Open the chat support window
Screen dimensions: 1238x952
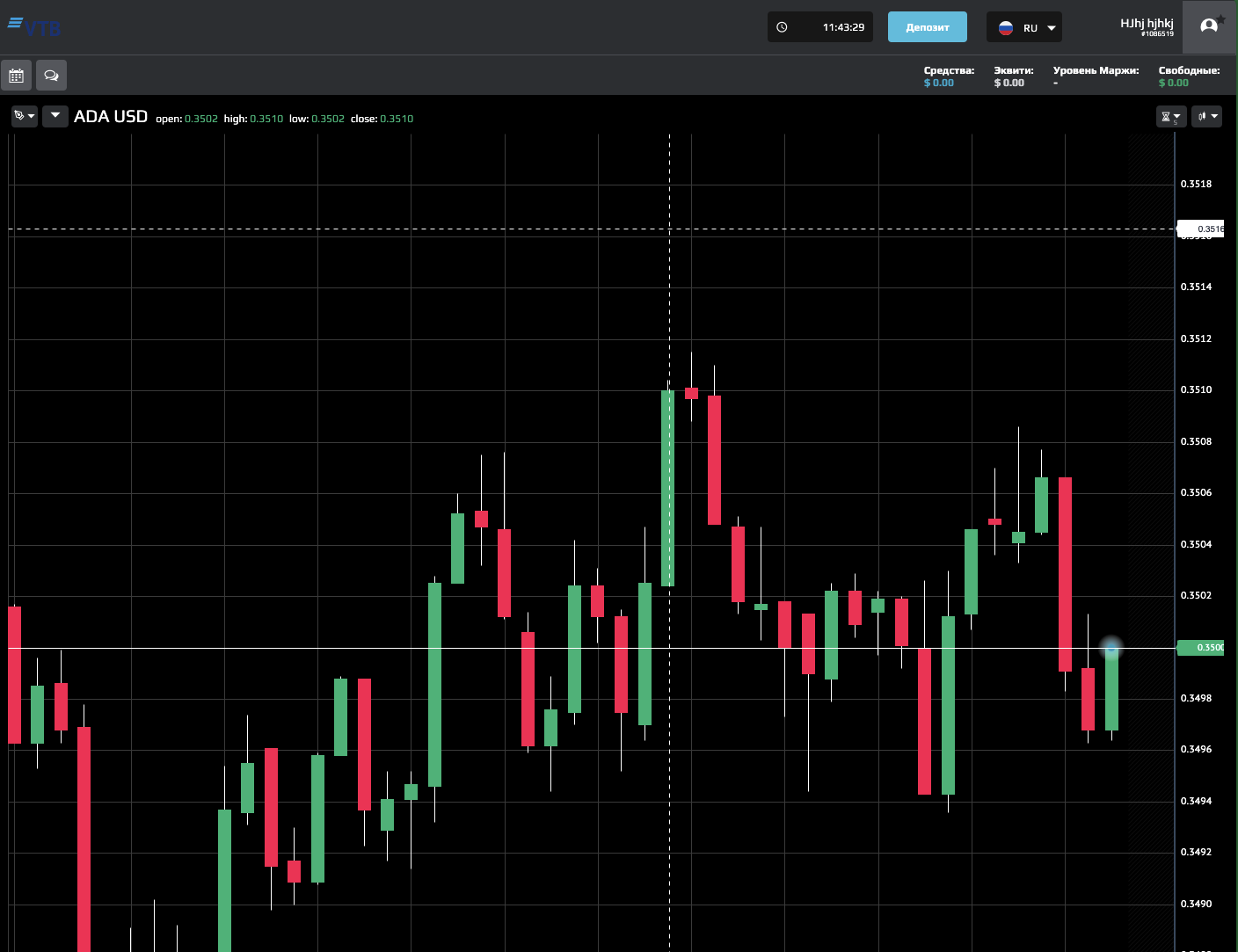pyautogui.click(x=51, y=75)
